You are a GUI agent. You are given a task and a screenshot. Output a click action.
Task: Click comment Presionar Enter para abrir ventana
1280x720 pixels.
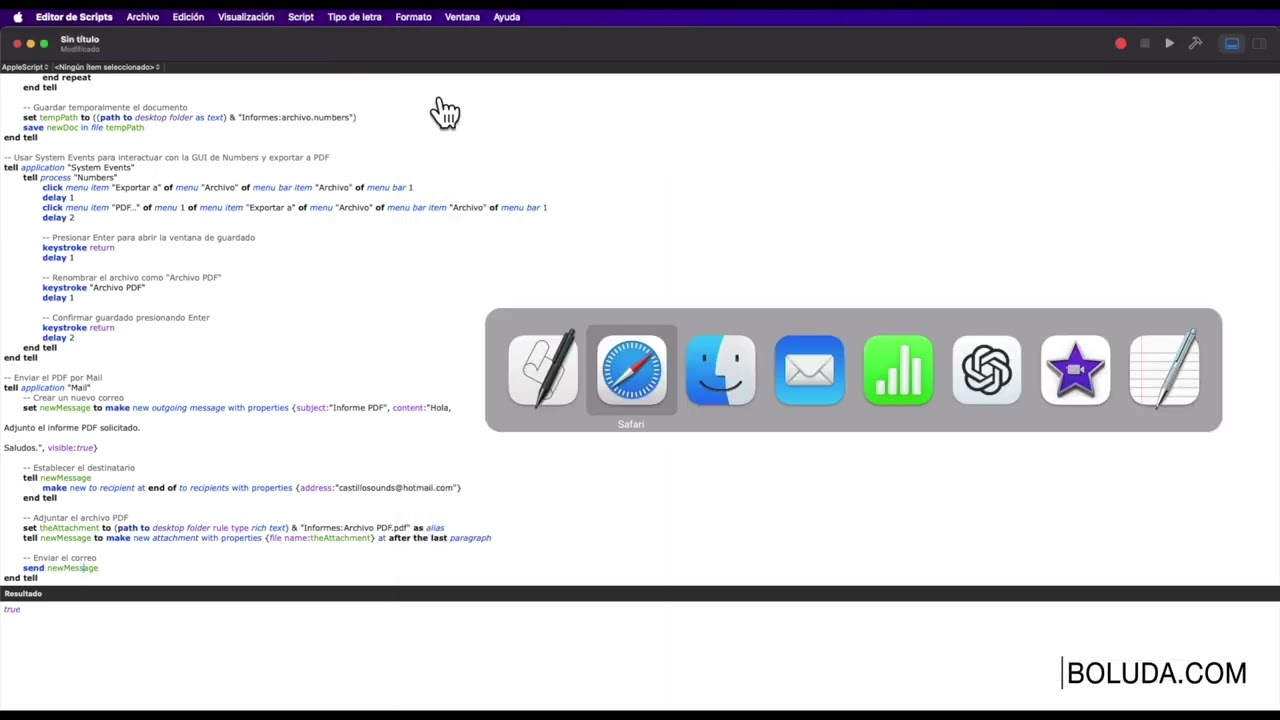click(148, 238)
